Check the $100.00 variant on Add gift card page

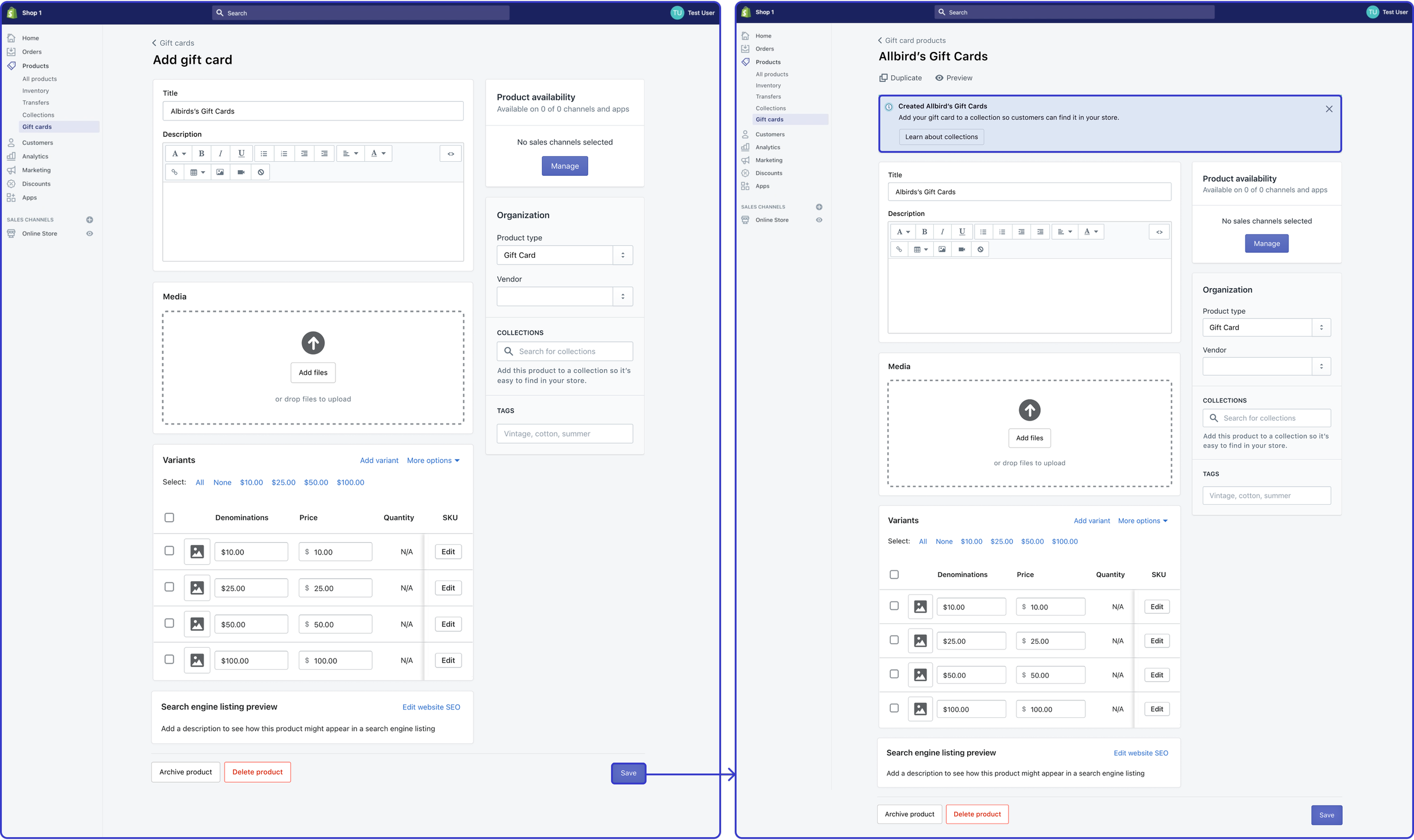pos(169,660)
